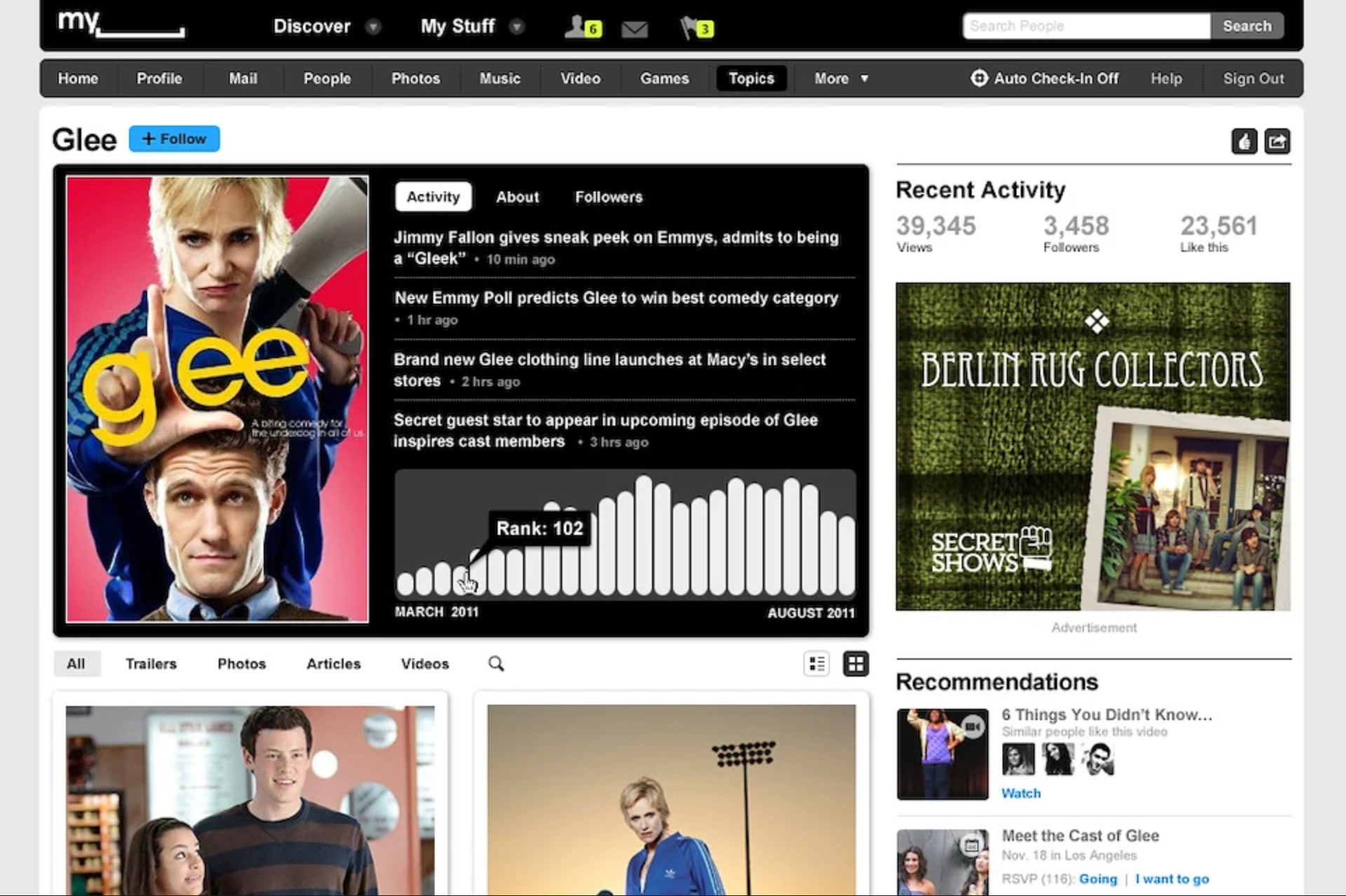Filter content by Trailers

tap(151, 664)
